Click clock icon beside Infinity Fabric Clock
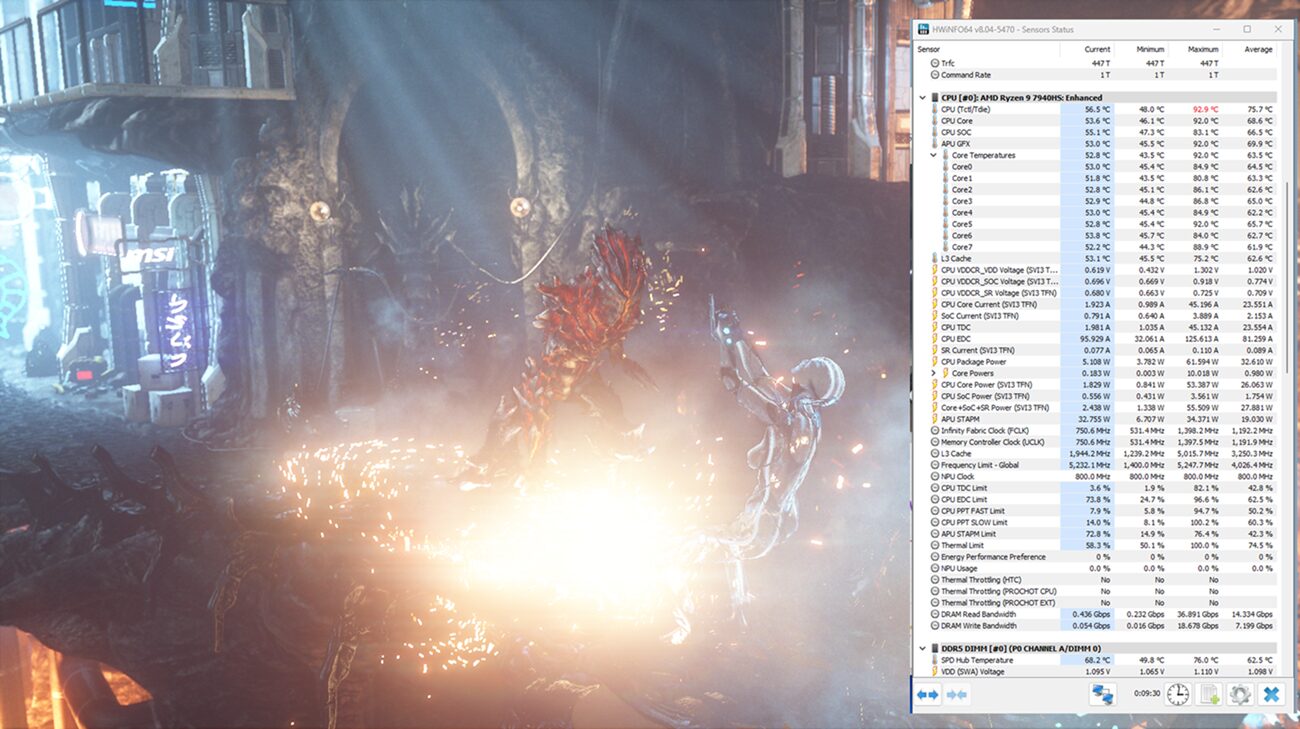1300x729 pixels. (935, 431)
